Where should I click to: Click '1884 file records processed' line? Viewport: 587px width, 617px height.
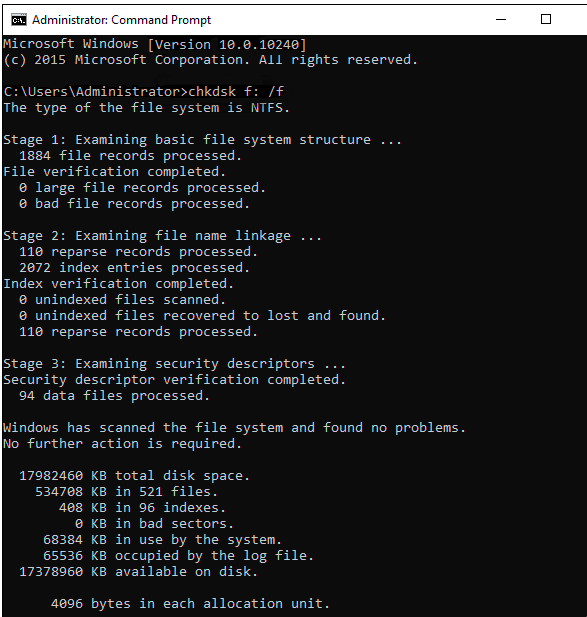pos(130,156)
